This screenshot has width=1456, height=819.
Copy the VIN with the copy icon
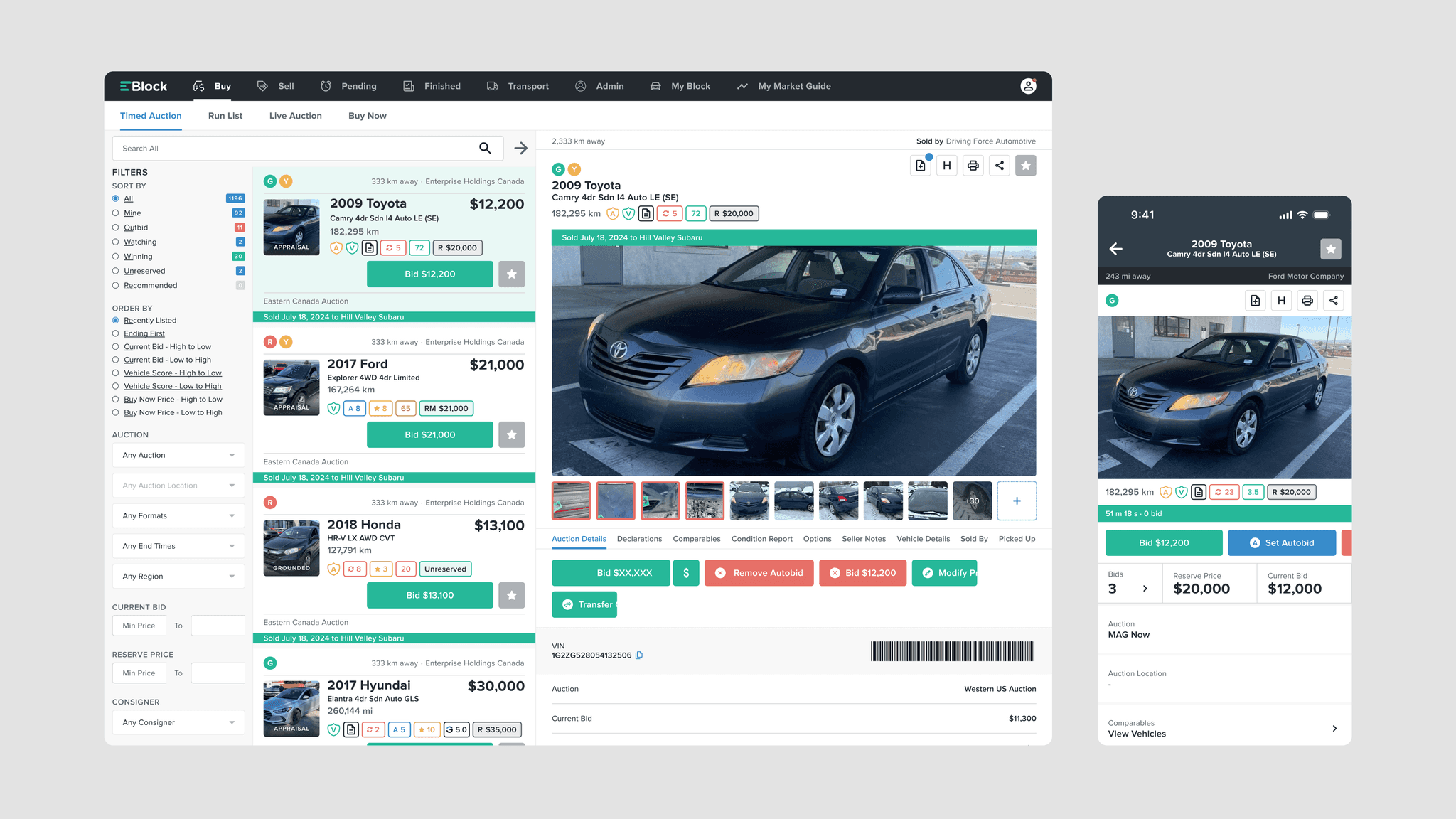click(x=639, y=655)
